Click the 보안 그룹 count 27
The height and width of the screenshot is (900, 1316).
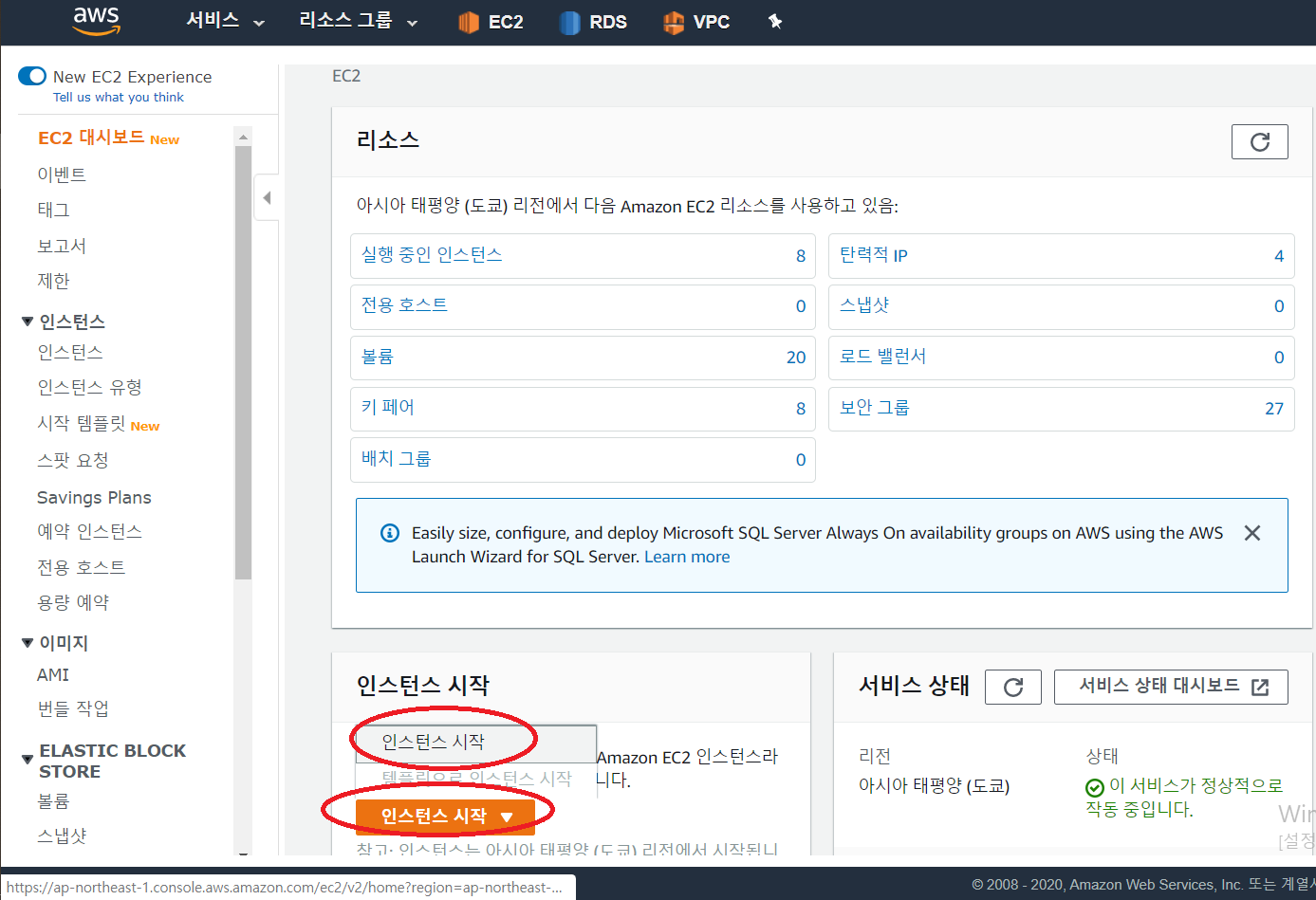tap(1274, 408)
